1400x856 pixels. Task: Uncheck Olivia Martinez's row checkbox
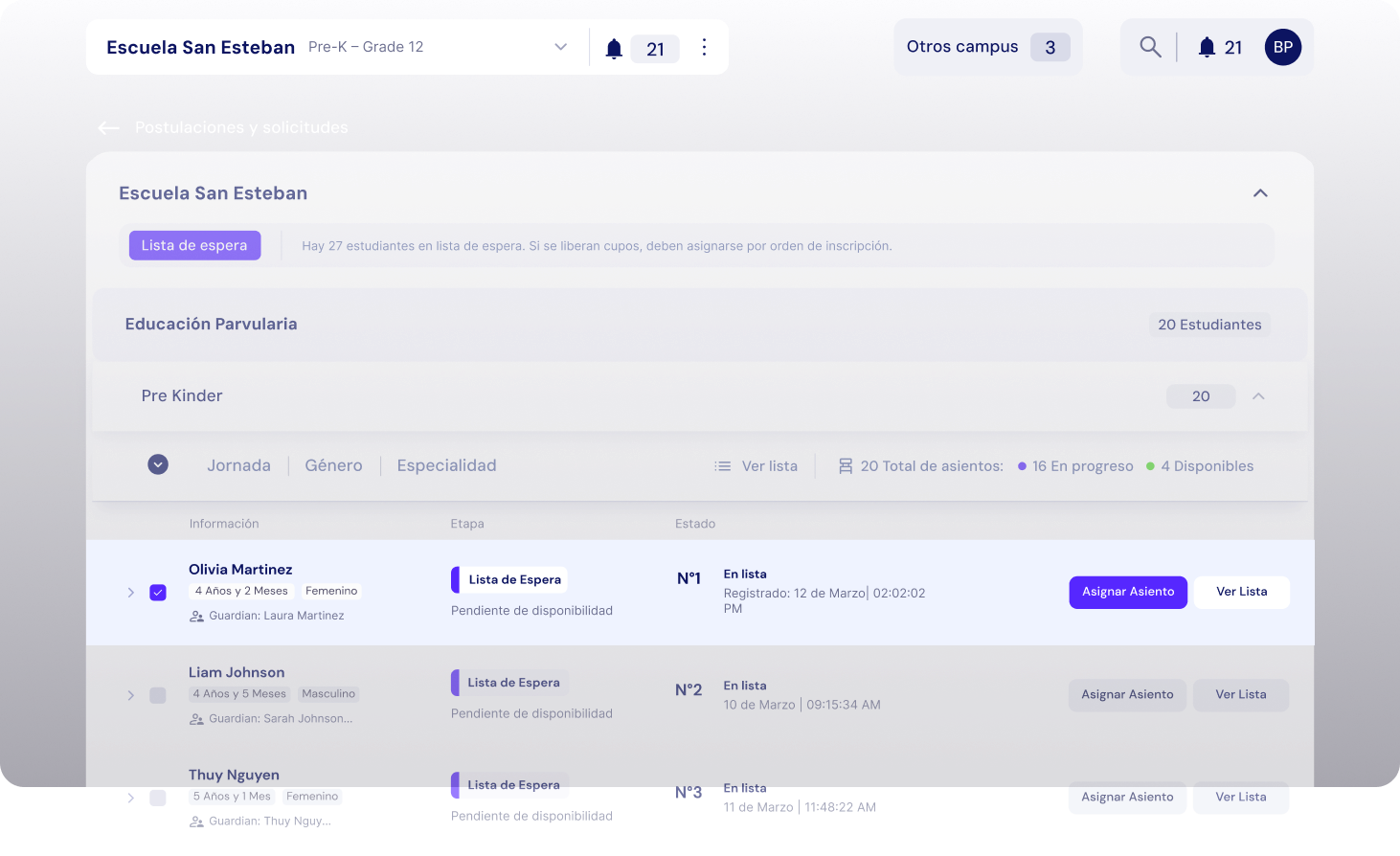(x=158, y=592)
